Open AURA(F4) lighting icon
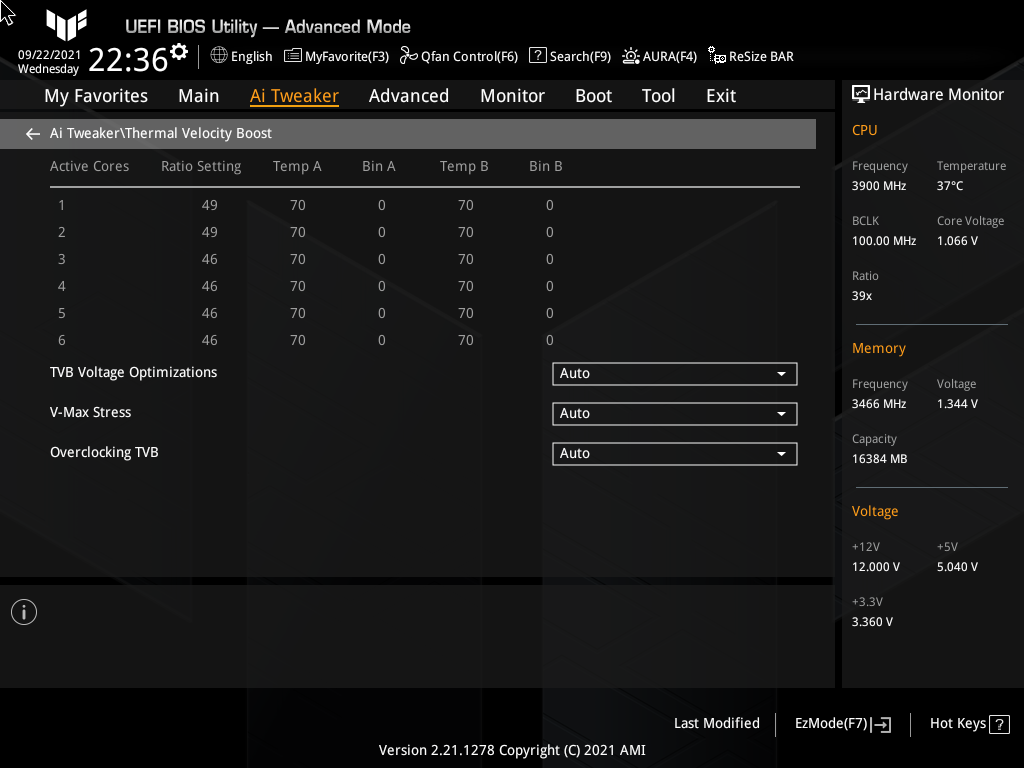Viewport: 1024px width, 768px height. pos(631,56)
